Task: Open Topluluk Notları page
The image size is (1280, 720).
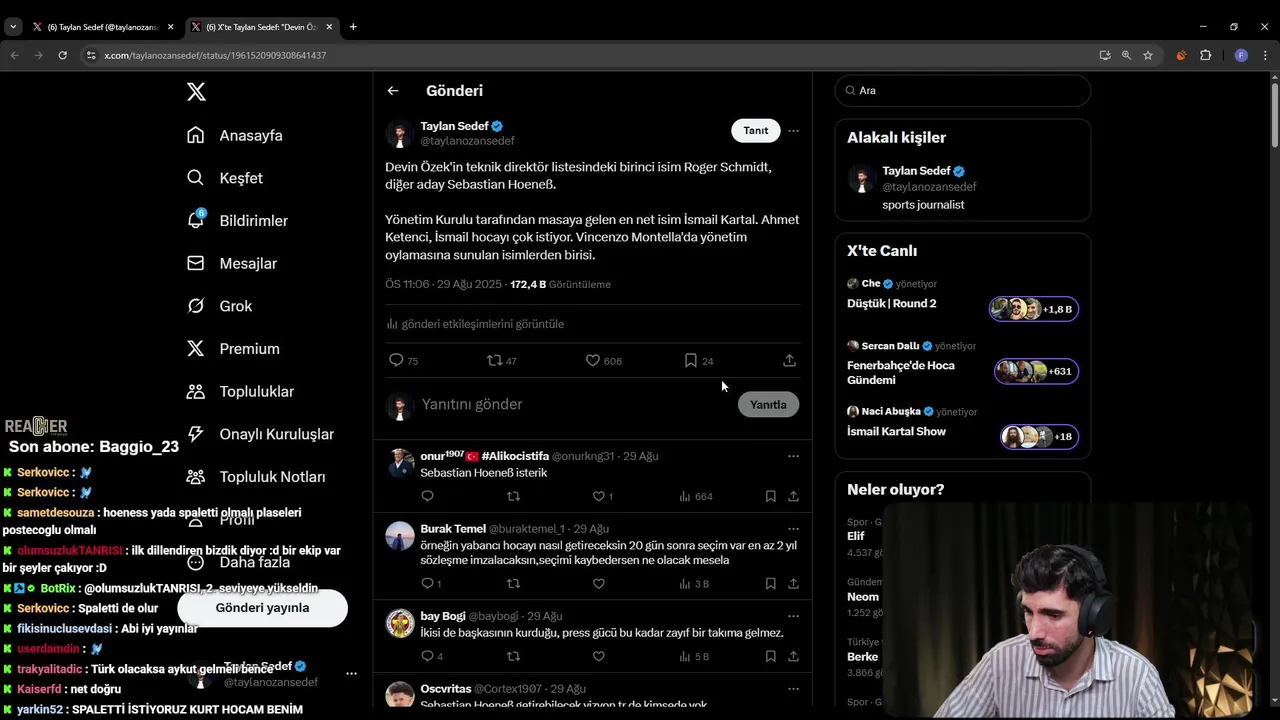Action: (x=256, y=477)
